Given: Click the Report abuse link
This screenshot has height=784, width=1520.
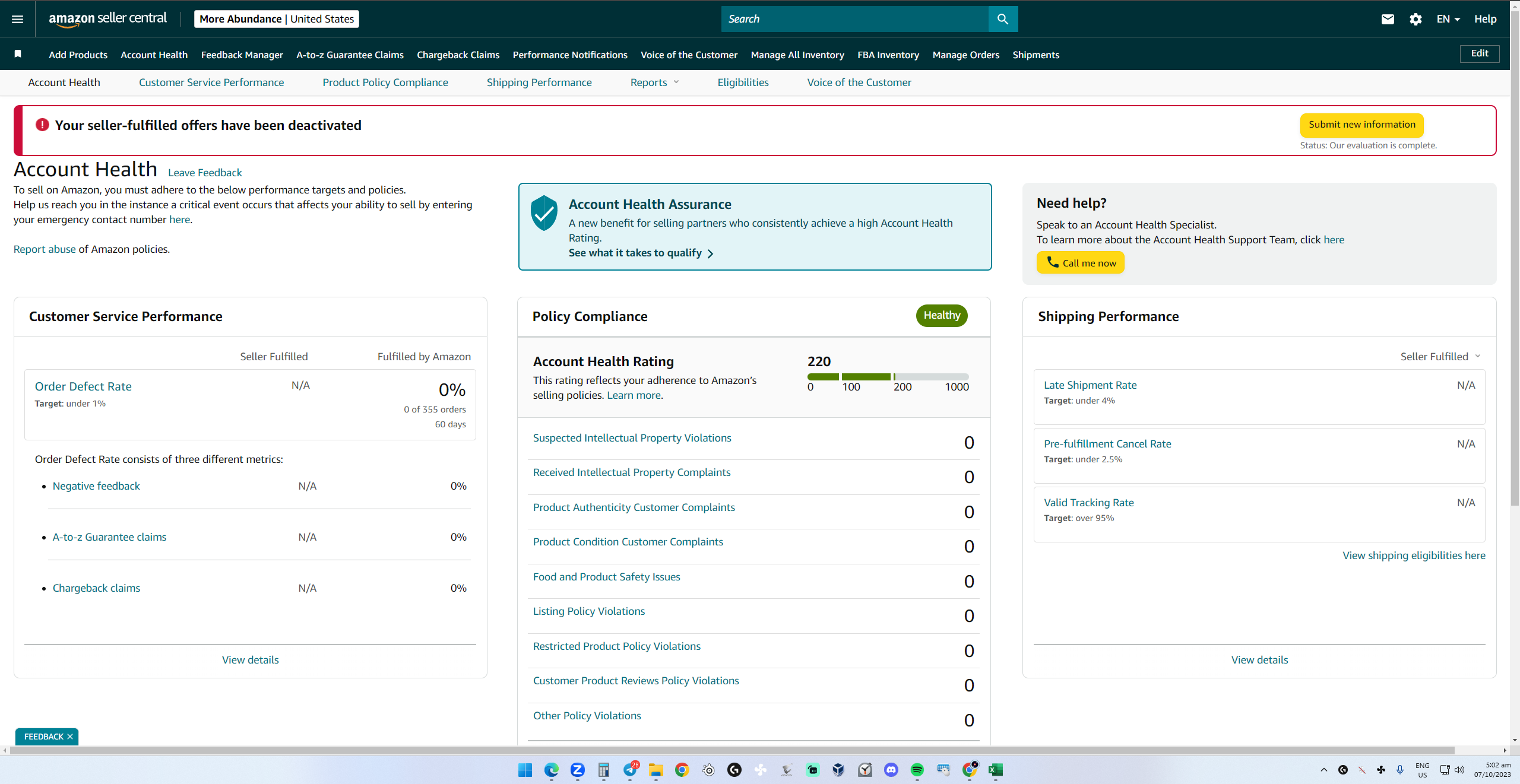Looking at the screenshot, I should point(45,249).
